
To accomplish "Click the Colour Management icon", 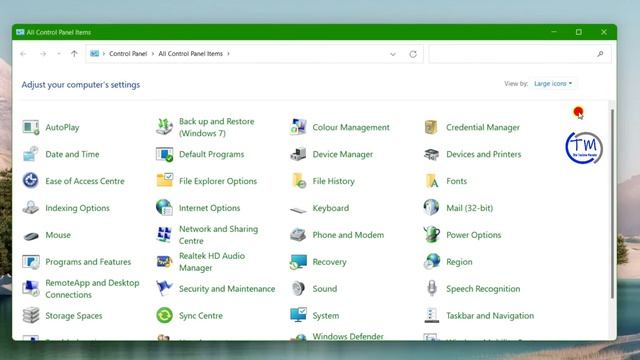I will click(298, 127).
